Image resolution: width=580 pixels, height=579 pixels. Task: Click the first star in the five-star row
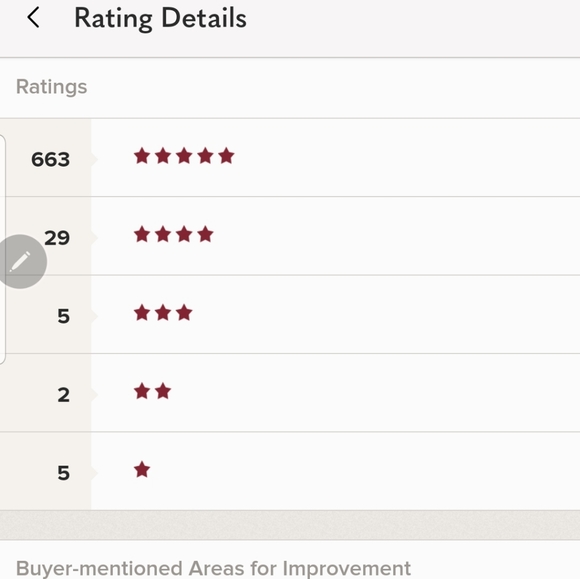142,156
